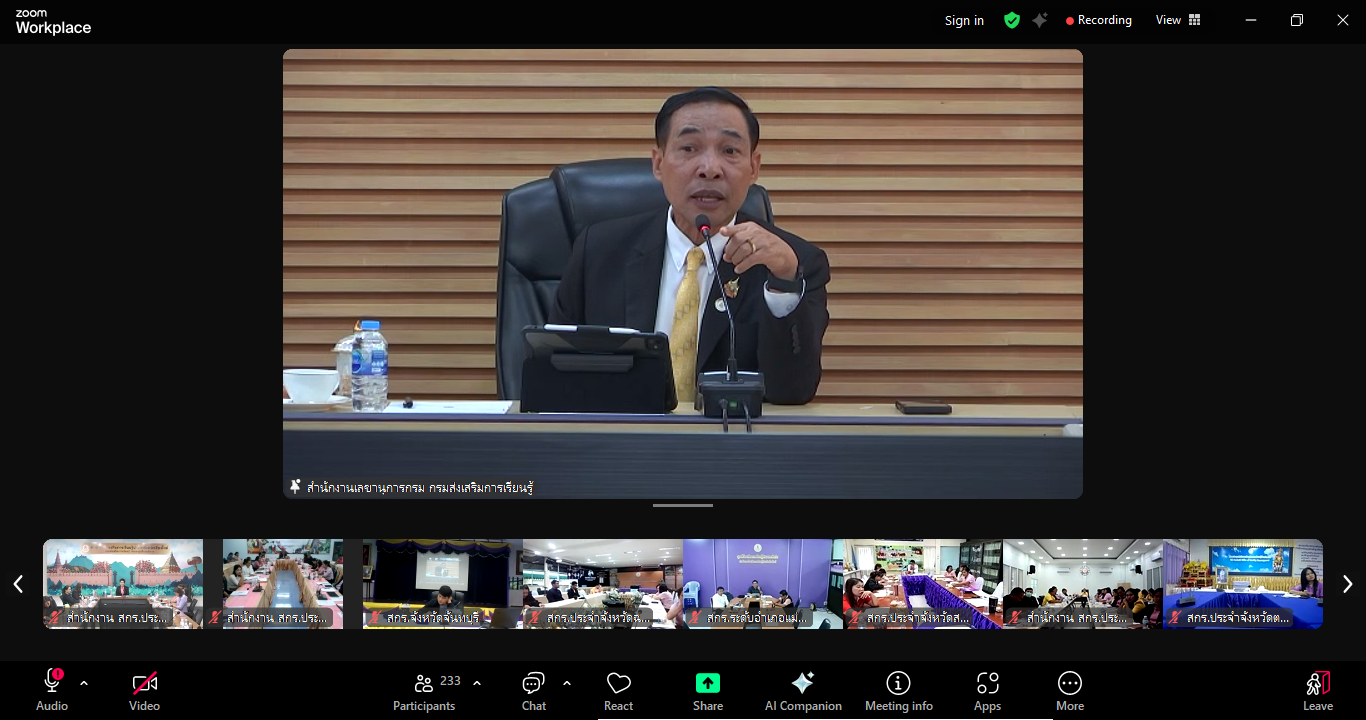Go to previous participants with left arrow
This screenshot has width=1366, height=720.
coord(18,584)
